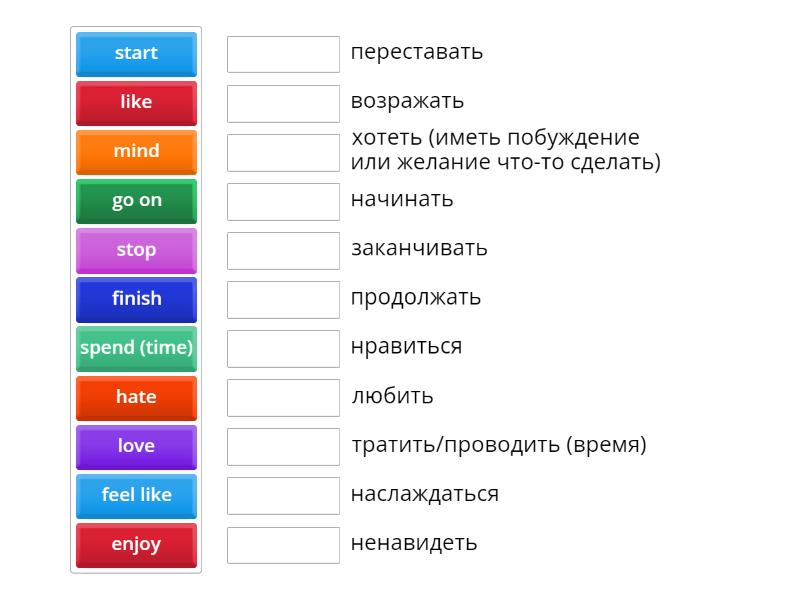The width and height of the screenshot is (800, 600).
Task: Click the answer box next to 'любить'
Action: (283, 397)
